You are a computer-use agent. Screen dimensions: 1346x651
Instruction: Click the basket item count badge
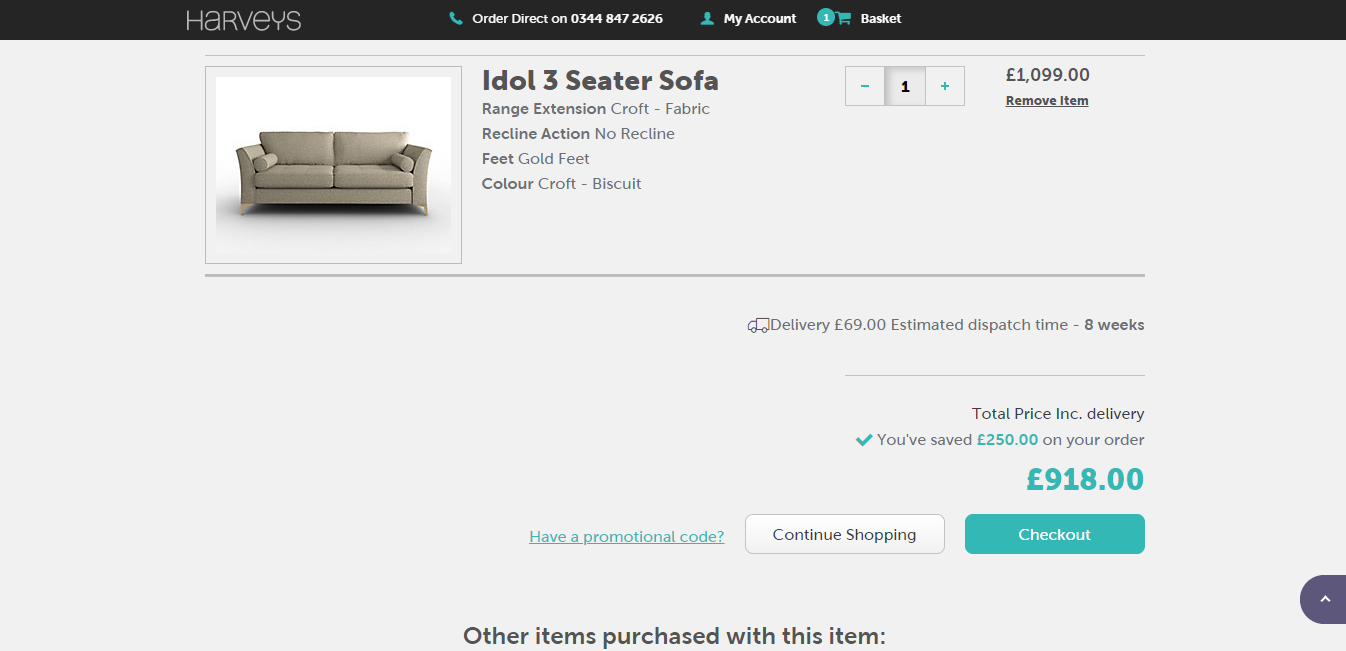point(825,17)
